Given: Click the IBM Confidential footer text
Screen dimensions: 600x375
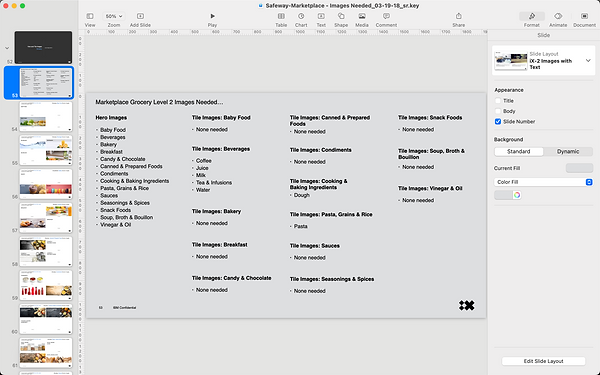Looking at the screenshot, I should click(124, 308).
